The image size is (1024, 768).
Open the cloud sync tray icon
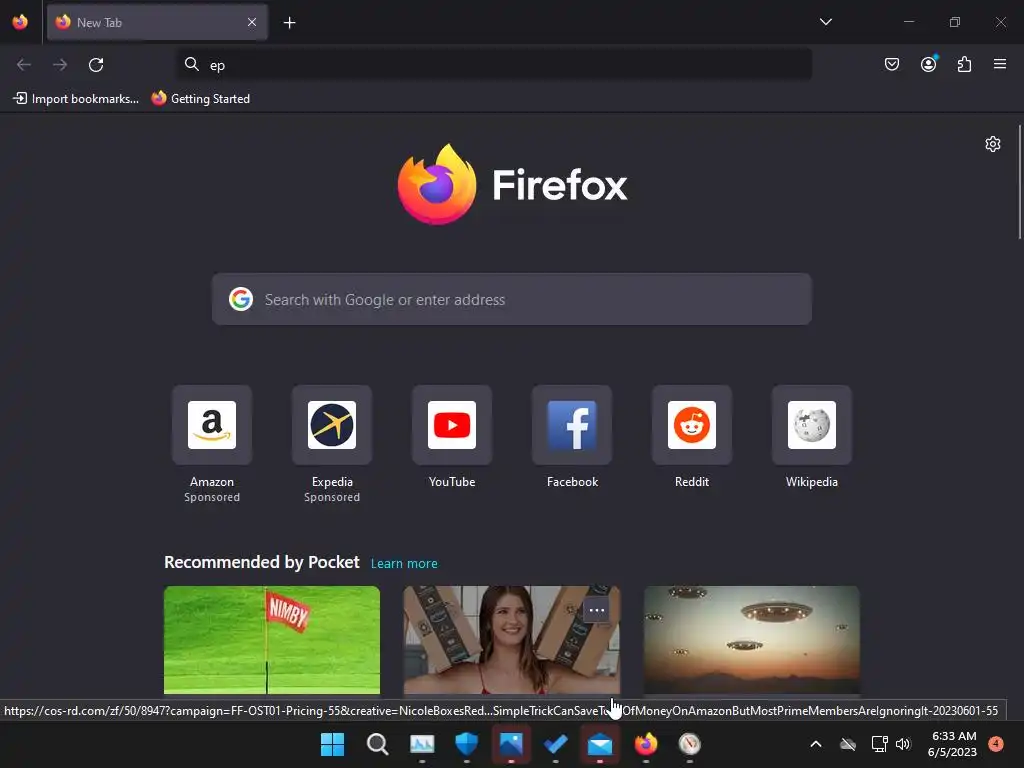(x=848, y=744)
